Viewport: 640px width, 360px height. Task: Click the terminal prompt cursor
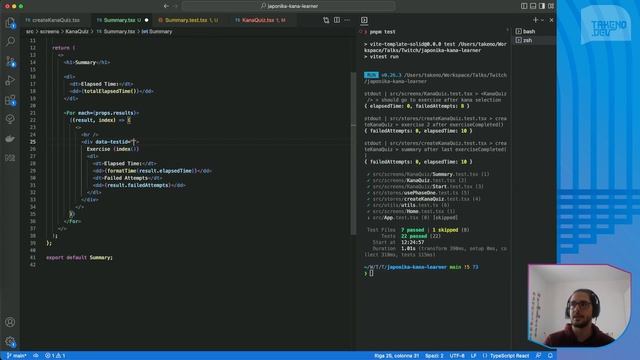(371, 273)
